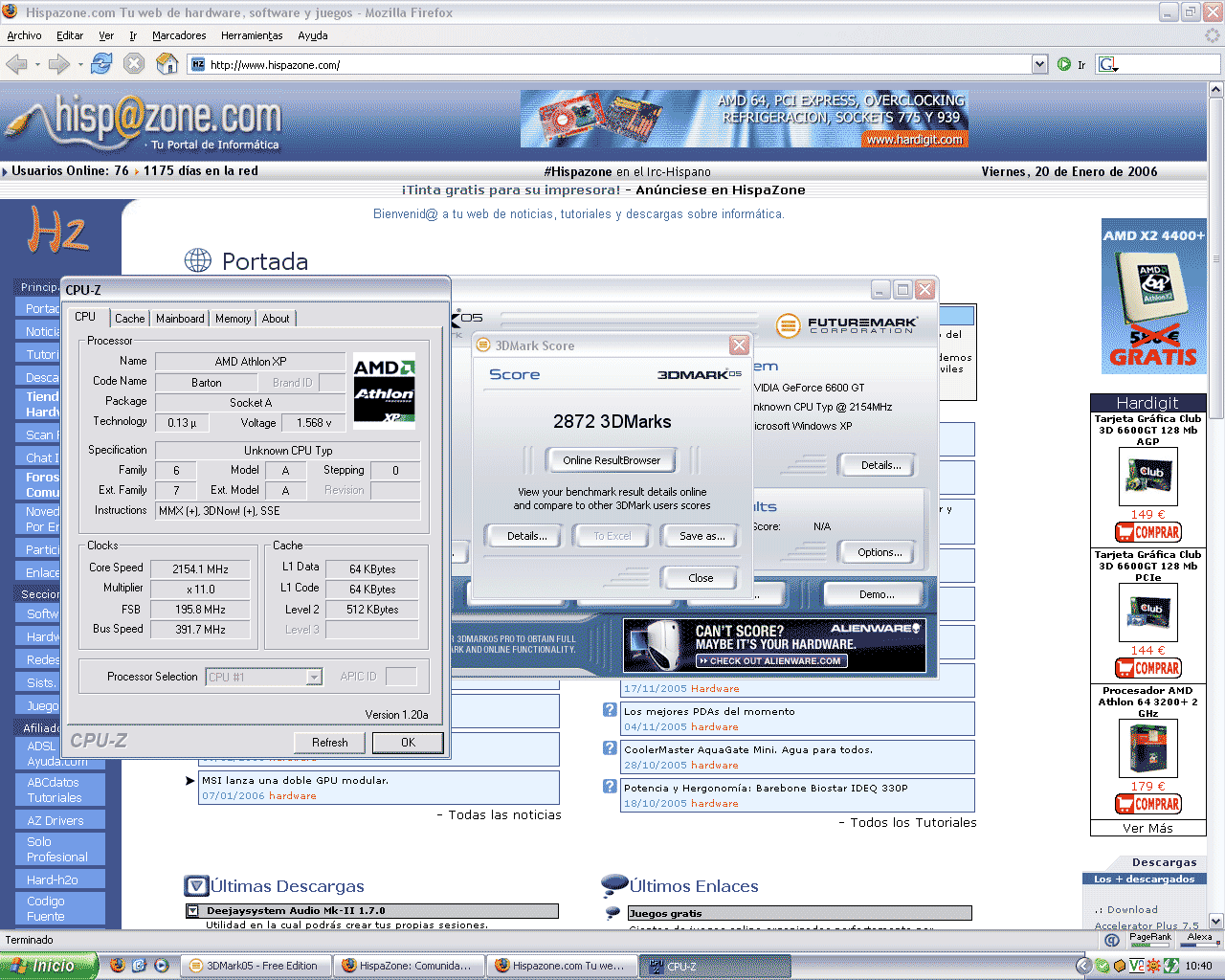The width and height of the screenshot is (1225, 980).
Task: Click the green Go button icon
Action: pyautogui.click(x=1064, y=64)
